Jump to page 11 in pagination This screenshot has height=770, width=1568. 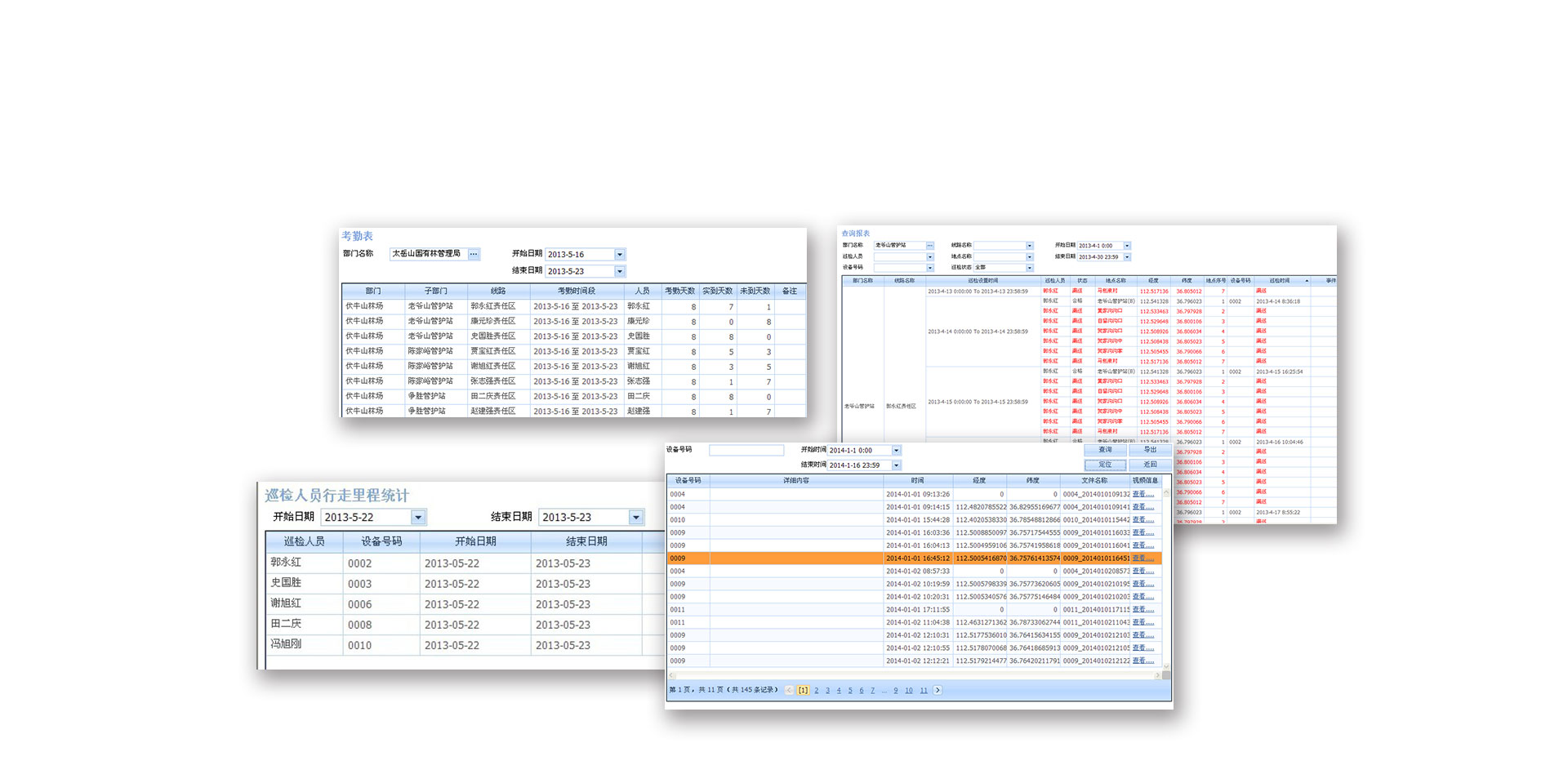coord(924,690)
